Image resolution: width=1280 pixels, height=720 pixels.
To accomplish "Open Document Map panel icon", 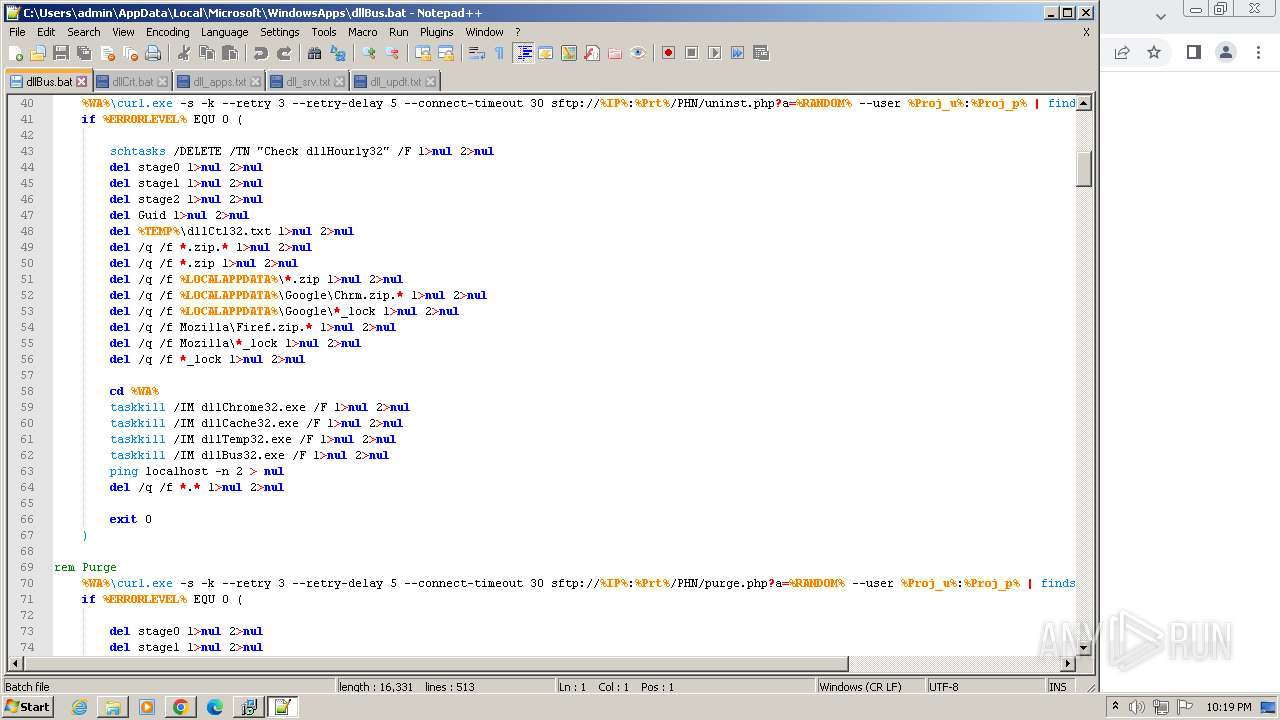I will (x=569, y=53).
